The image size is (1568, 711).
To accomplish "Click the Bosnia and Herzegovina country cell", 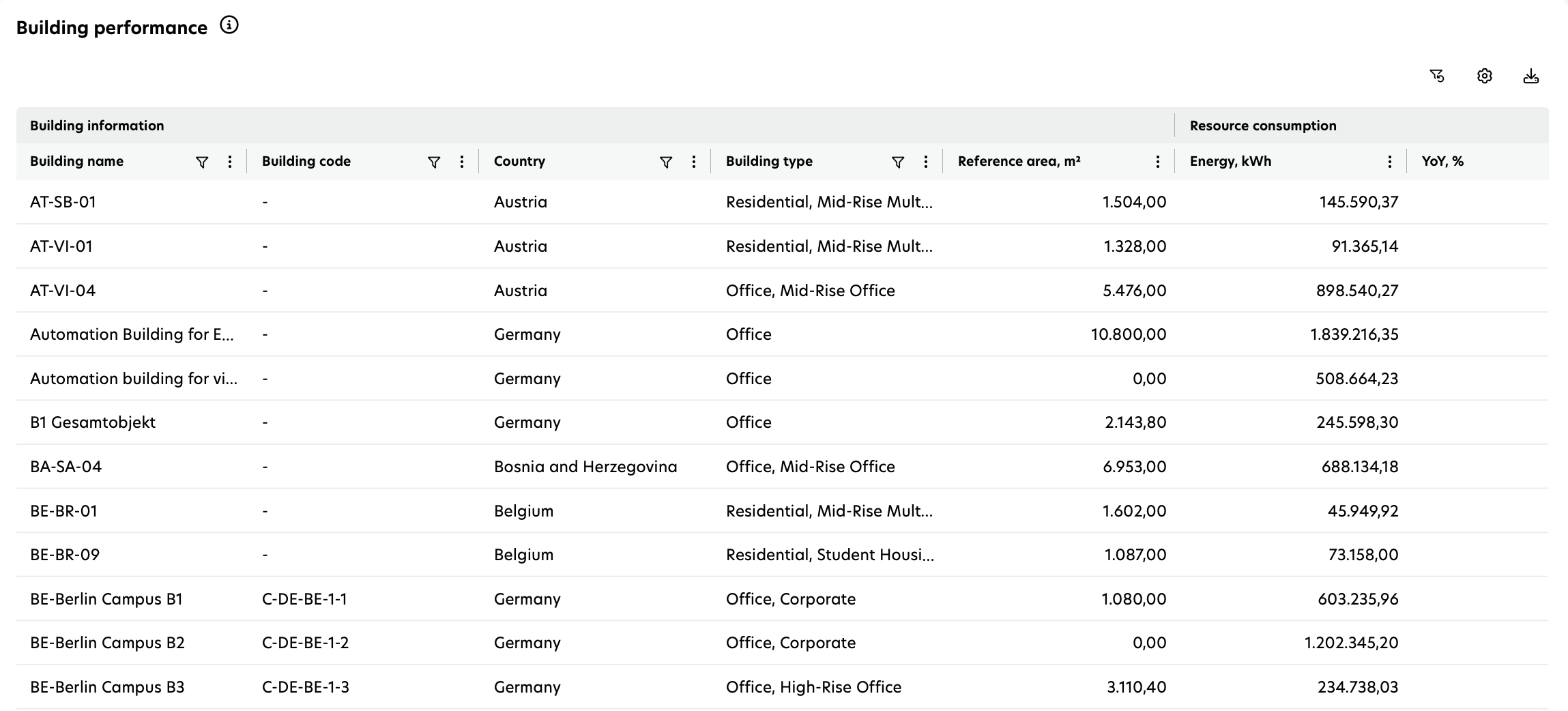I will 585,467.
